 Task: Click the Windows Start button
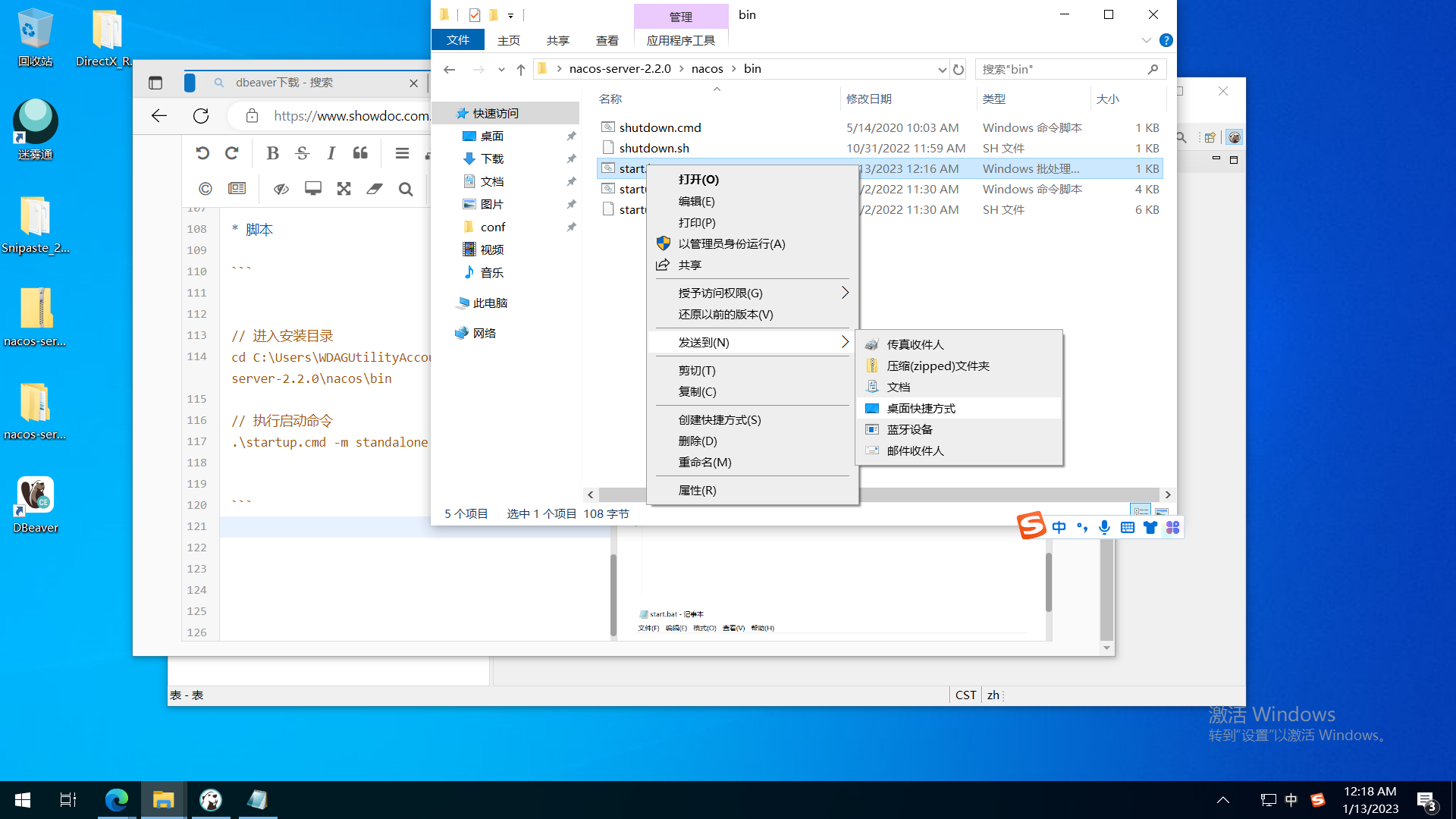point(23,800)
